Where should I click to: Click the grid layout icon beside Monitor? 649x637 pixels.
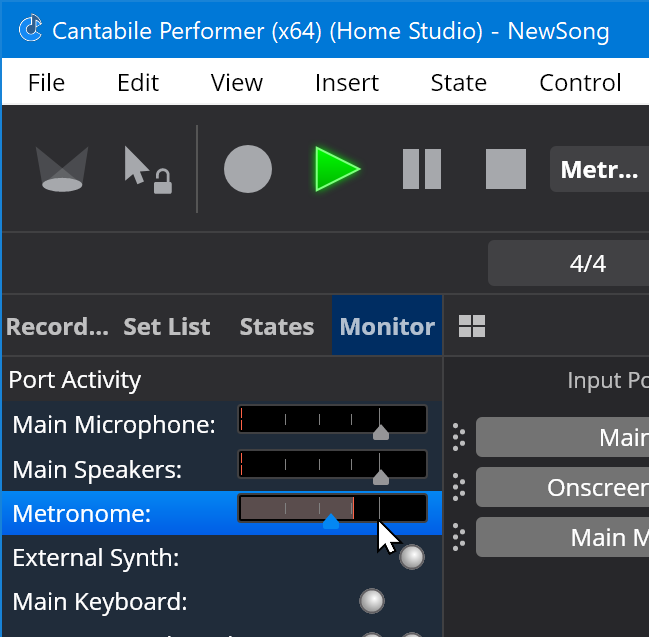(472, 326)
